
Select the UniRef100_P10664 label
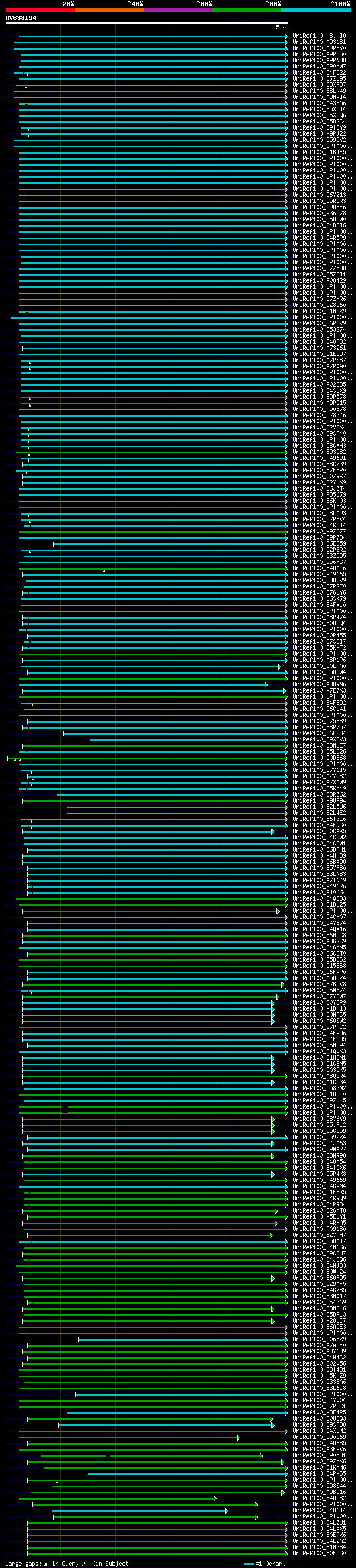[x=319, y=892]
